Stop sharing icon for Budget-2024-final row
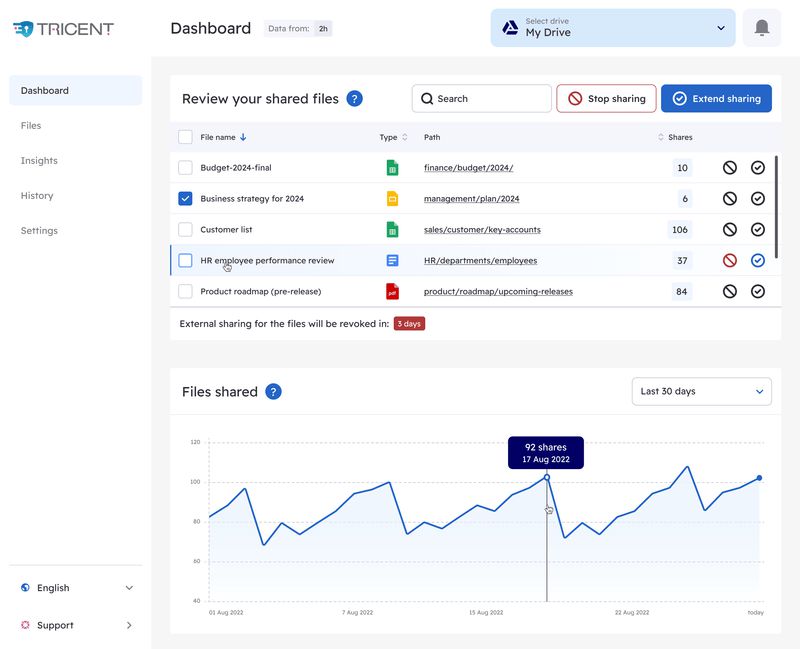Screen dimensions: 800x649 pyautogui.click(x=730, y=167)
